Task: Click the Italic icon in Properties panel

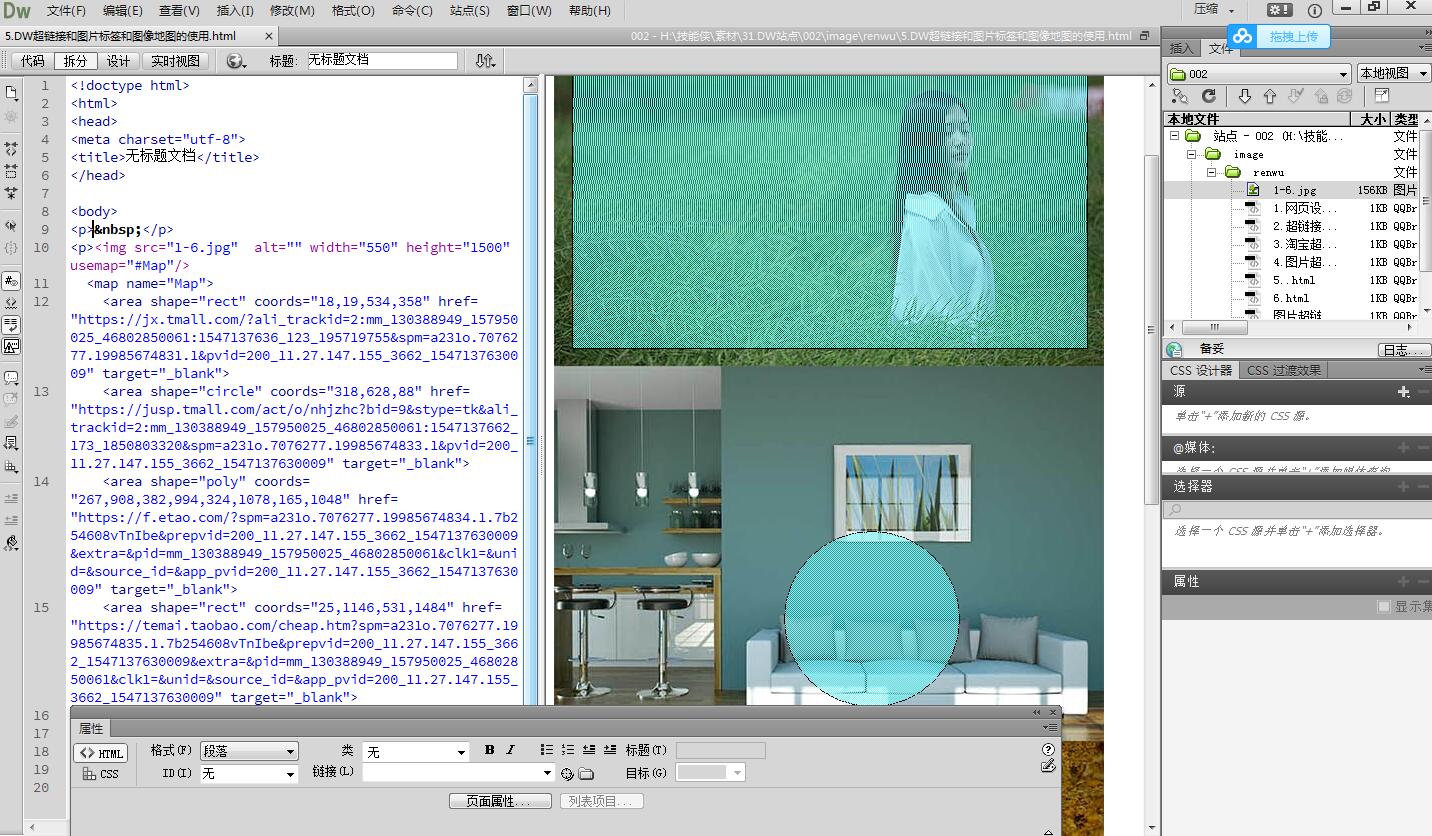Action: (x=510, y=750)
